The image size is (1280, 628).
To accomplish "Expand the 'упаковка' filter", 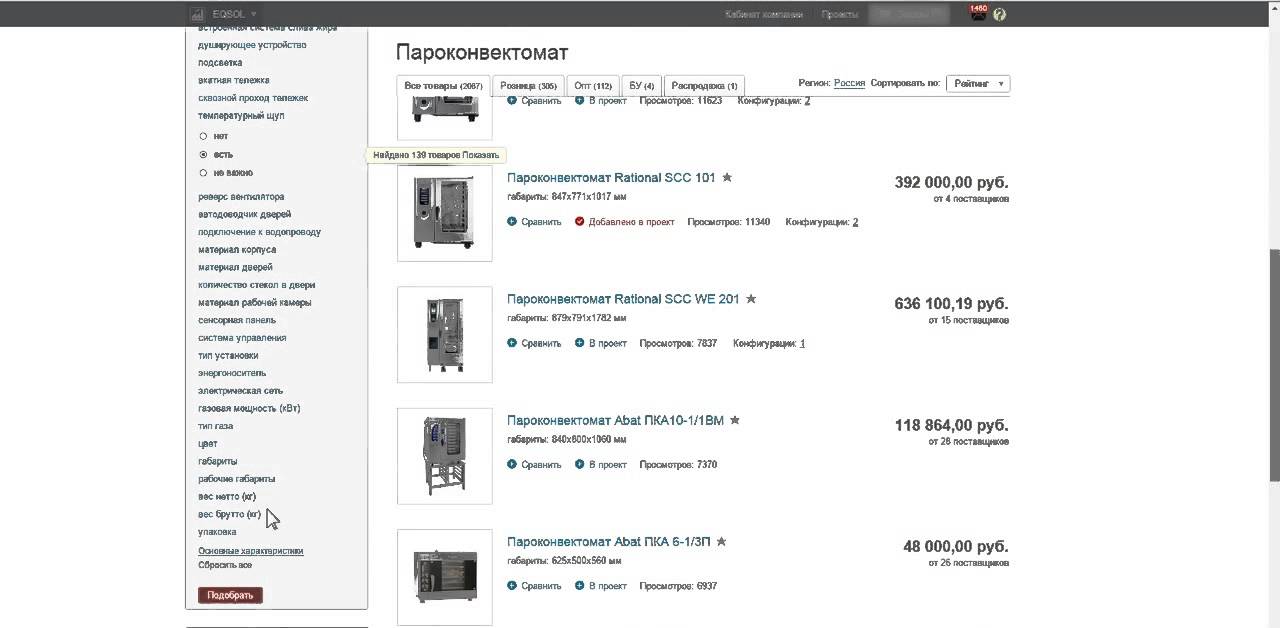I will (x=217, y=532).
